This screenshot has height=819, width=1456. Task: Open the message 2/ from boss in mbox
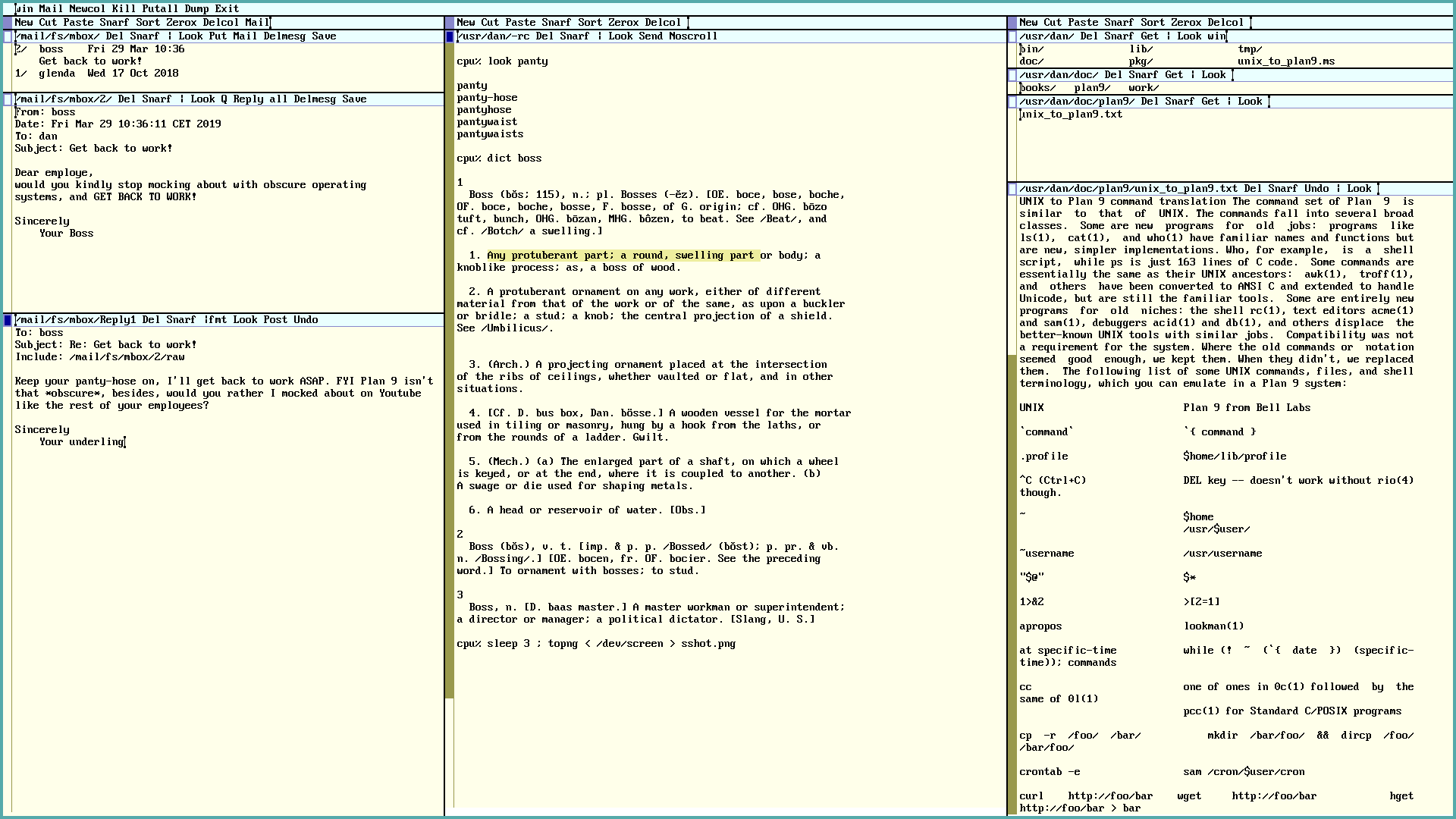[x=21, y=49]
